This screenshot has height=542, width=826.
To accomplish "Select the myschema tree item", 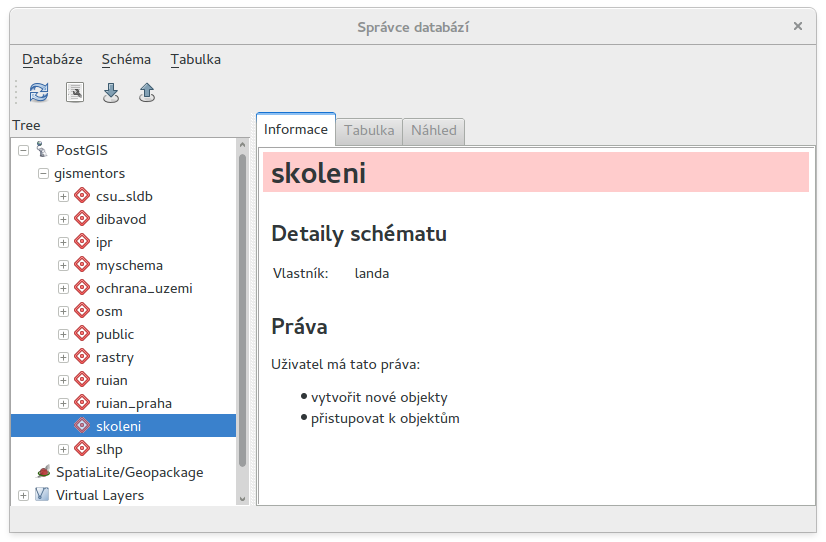I will coord(130,265).
